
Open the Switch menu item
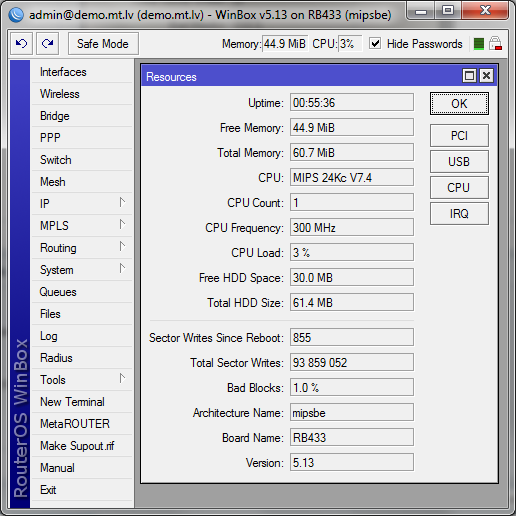(82, 160)
